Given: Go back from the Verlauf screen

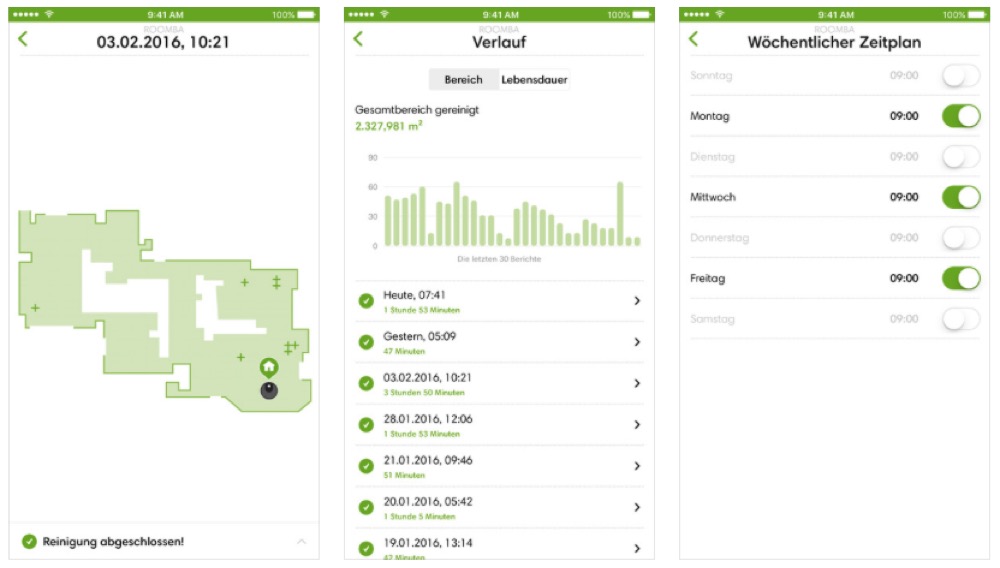Looking at the screenshot, I should tap(359, 39).
